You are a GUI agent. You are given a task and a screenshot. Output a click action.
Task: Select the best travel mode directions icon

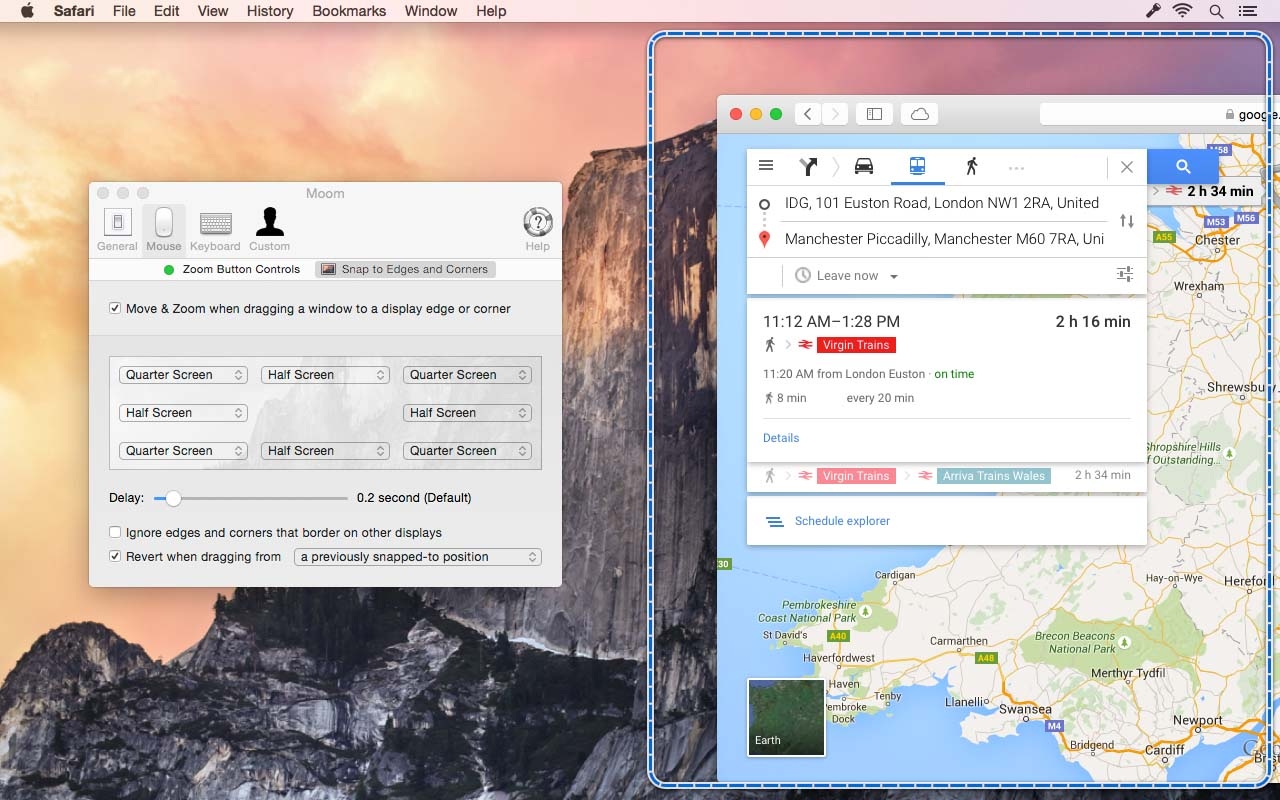point(808,167)
